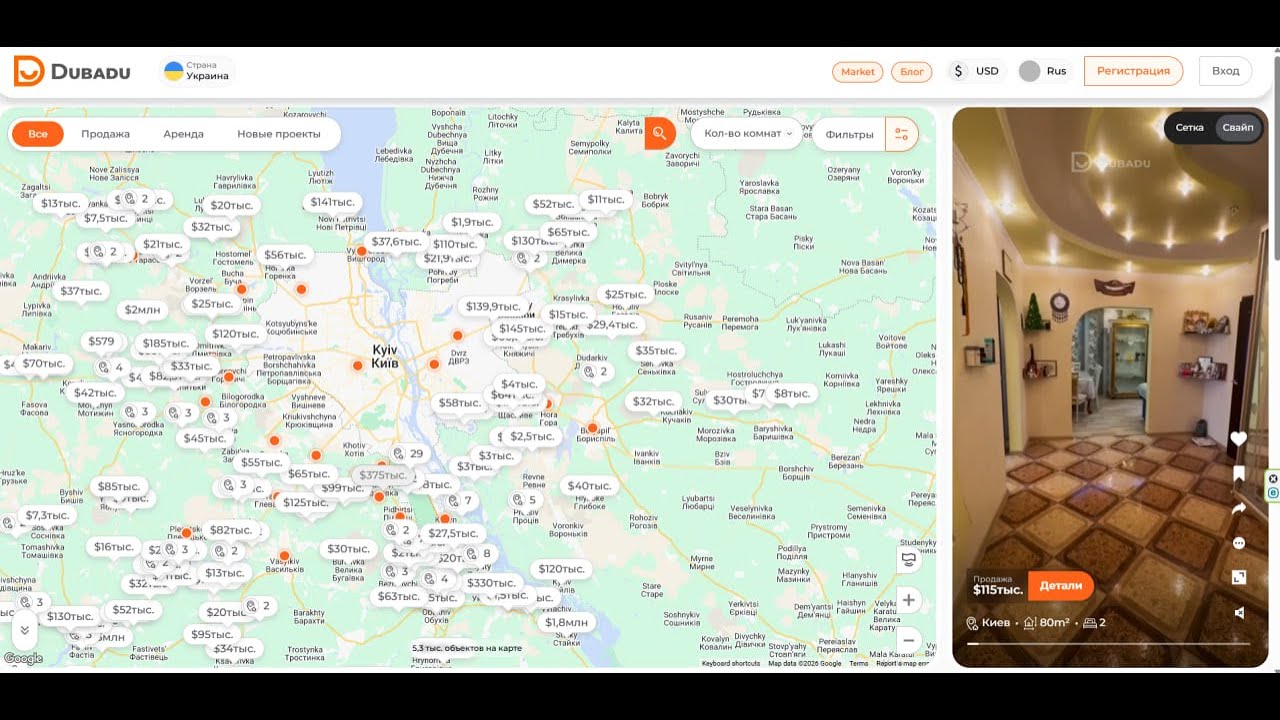This screenshot has height=720, width=1280.
Task: Click the $330тыс. price marker
Action: pyautogui.click(x=491, y=583)
